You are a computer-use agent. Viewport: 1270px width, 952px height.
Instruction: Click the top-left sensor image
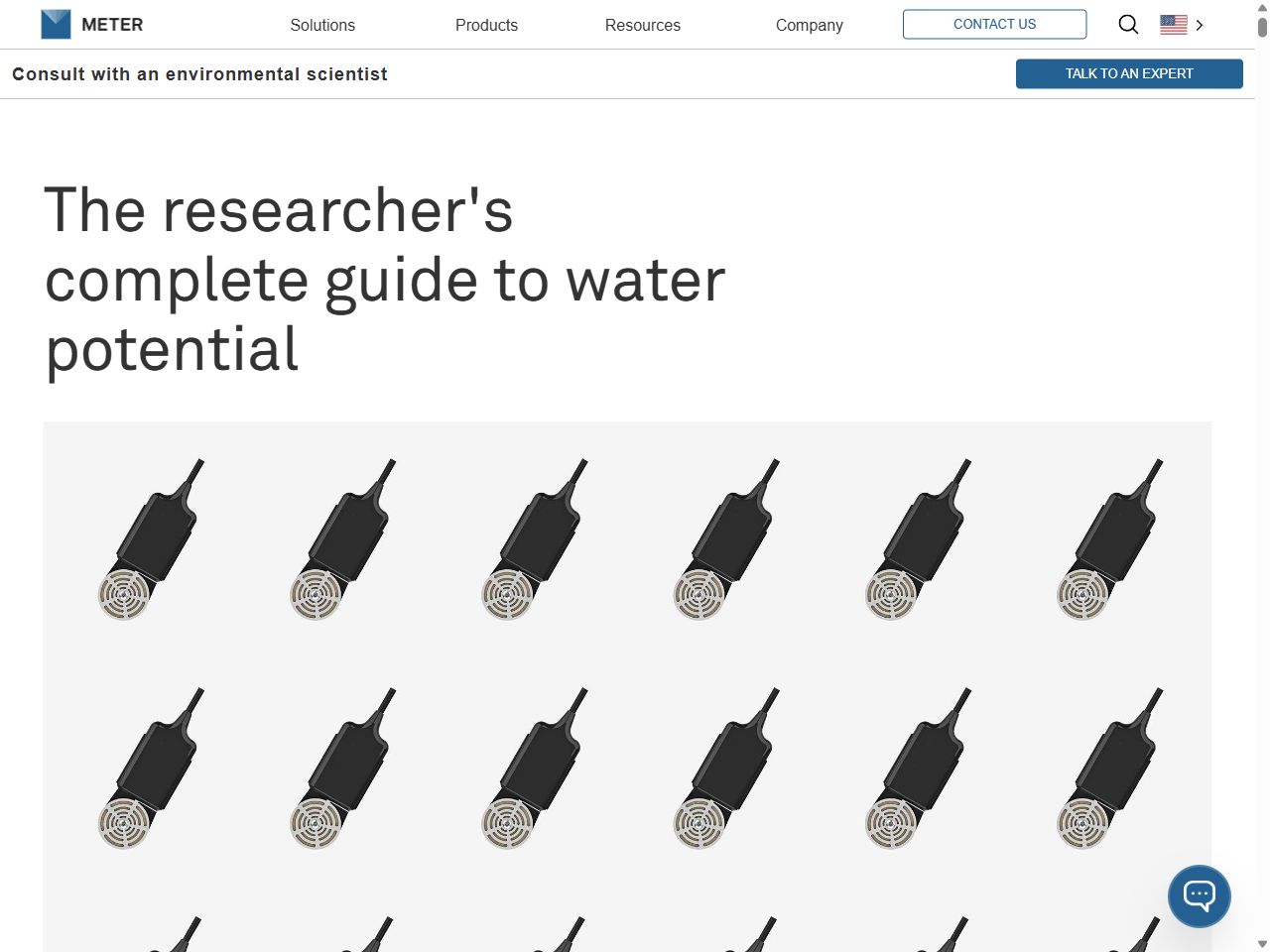click(x=151, y=540)
